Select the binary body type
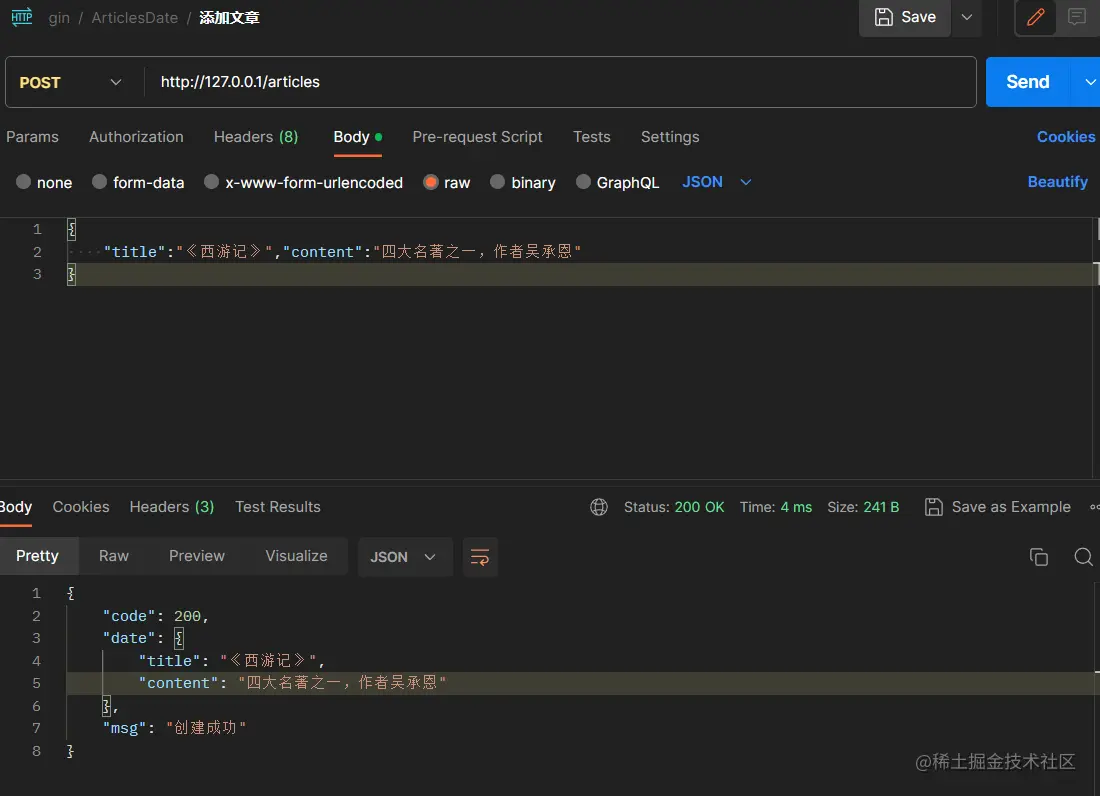This screenshot has height=796, width=1100. 522,182
